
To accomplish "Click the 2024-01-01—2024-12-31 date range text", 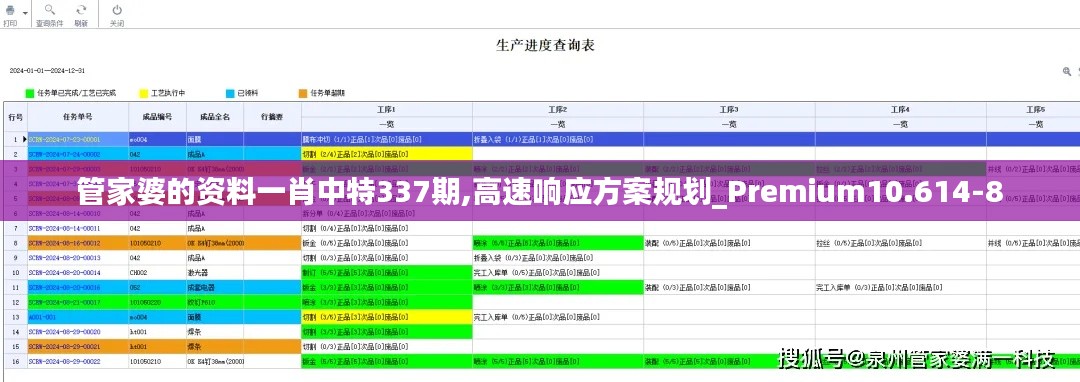I will tap(47, 71).
